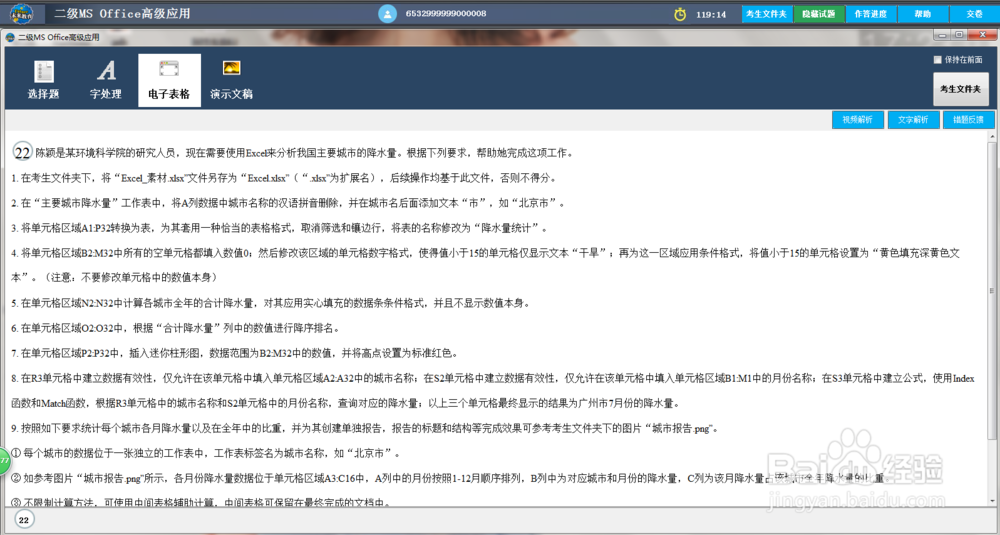Viewport: 1000px width, 535px height.
Task: Click step 3 text about 降水量统计
Action: click(279, 228)
